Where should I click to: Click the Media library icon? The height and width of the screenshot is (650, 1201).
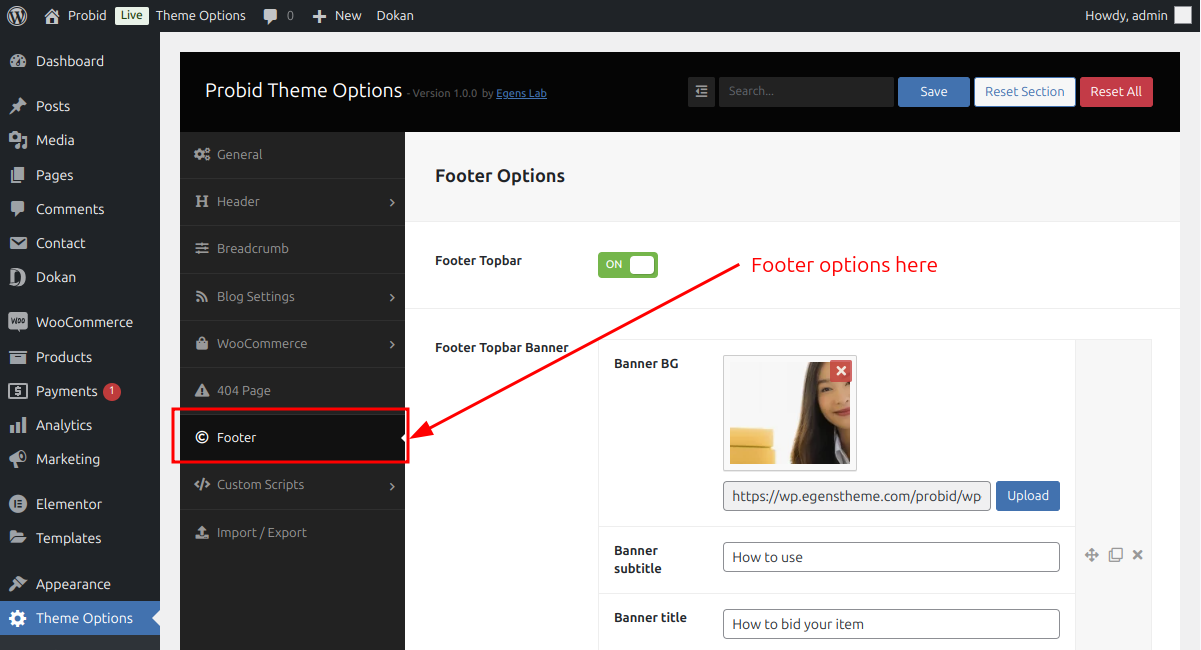(x=18, y=140)
